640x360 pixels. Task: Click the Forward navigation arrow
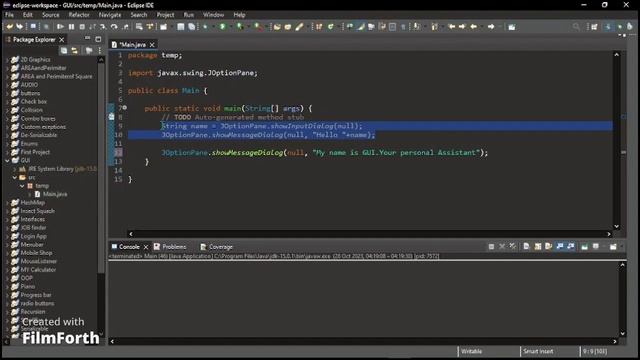click(x=491, y=27)
